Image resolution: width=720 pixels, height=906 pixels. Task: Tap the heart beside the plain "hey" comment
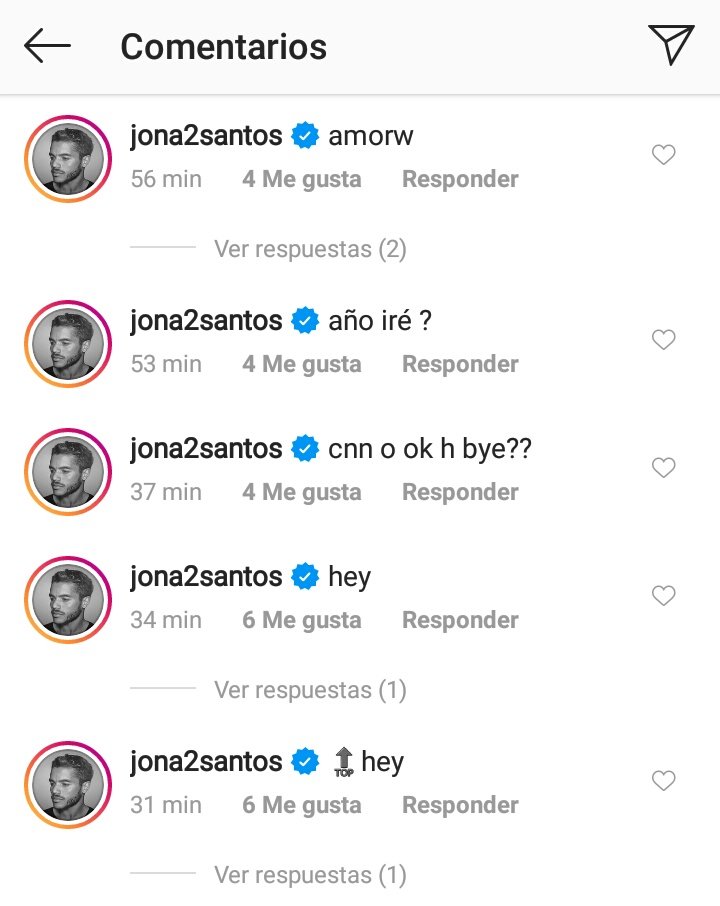click(663, 596)
